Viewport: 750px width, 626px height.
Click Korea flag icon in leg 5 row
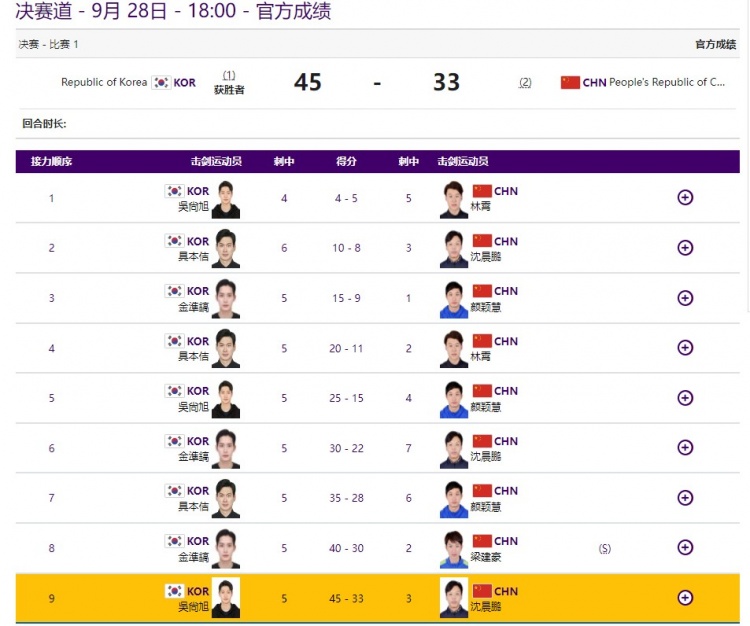pos(174,391)
